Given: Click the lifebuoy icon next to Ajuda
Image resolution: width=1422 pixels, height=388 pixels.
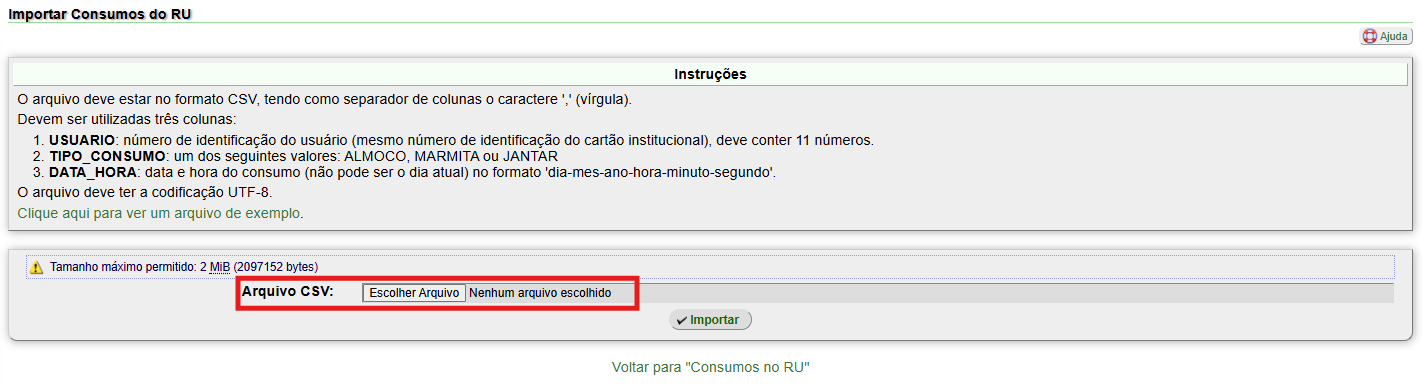Looking at the screenshot, I should (x=1370, y=36).
